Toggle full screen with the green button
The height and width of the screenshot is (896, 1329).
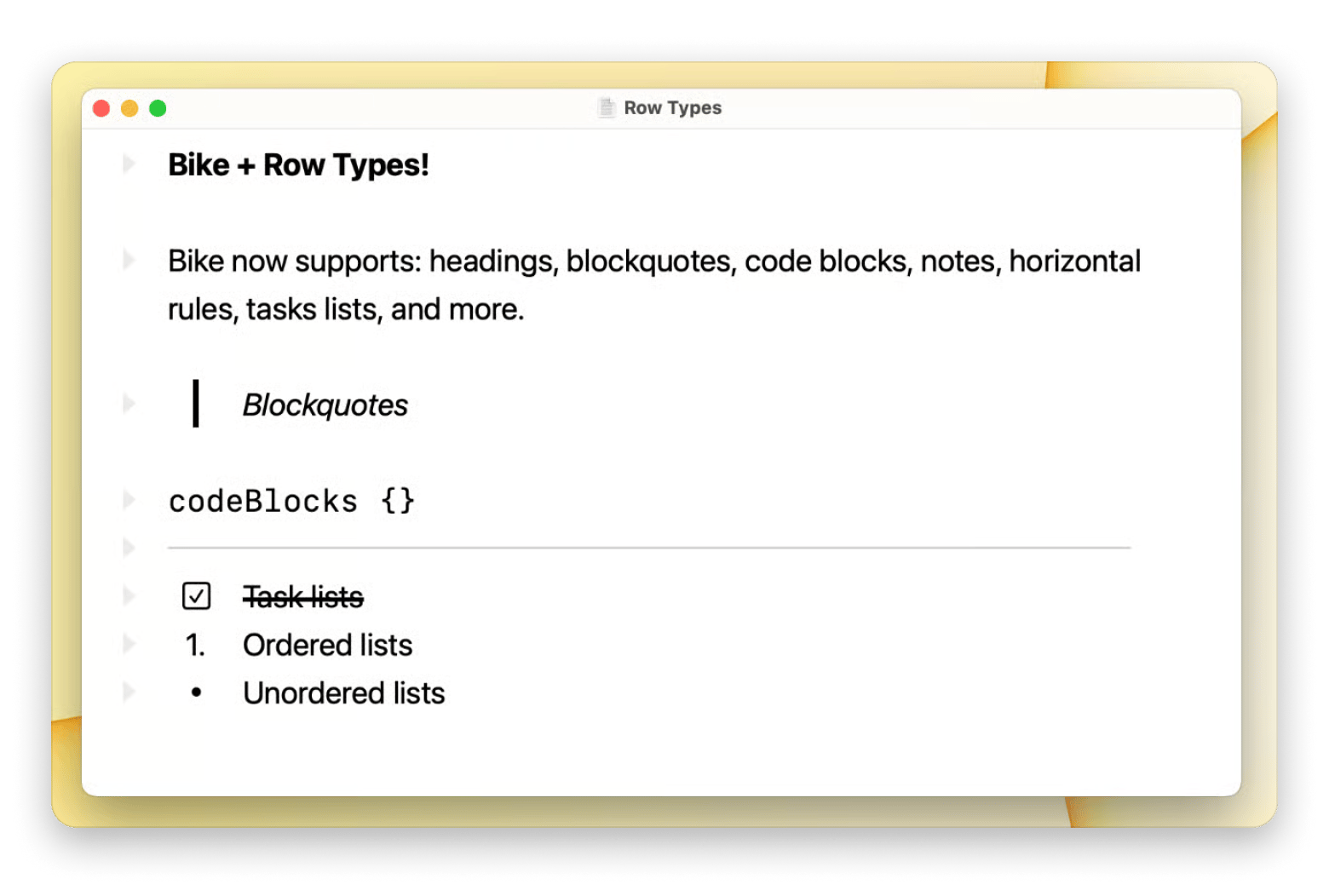(157, 107)
